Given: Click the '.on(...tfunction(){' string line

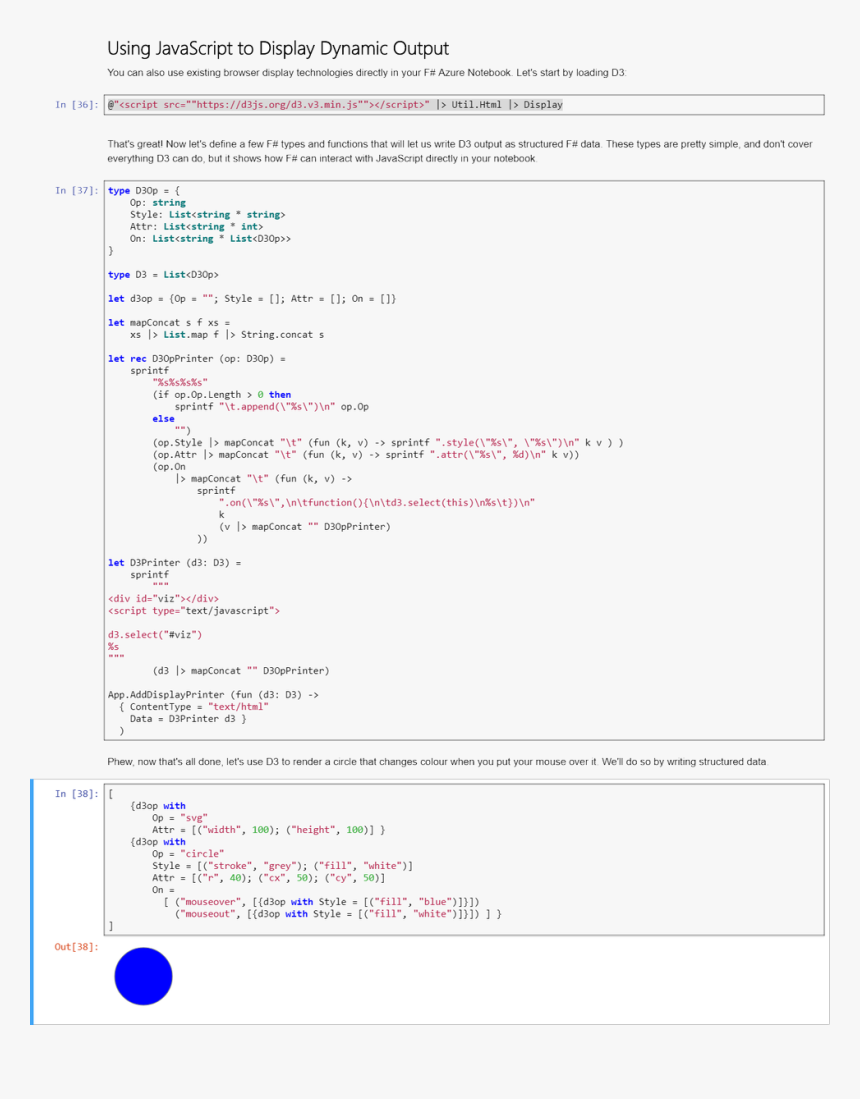Looking at the screenshot, I should tap(377, 503).
